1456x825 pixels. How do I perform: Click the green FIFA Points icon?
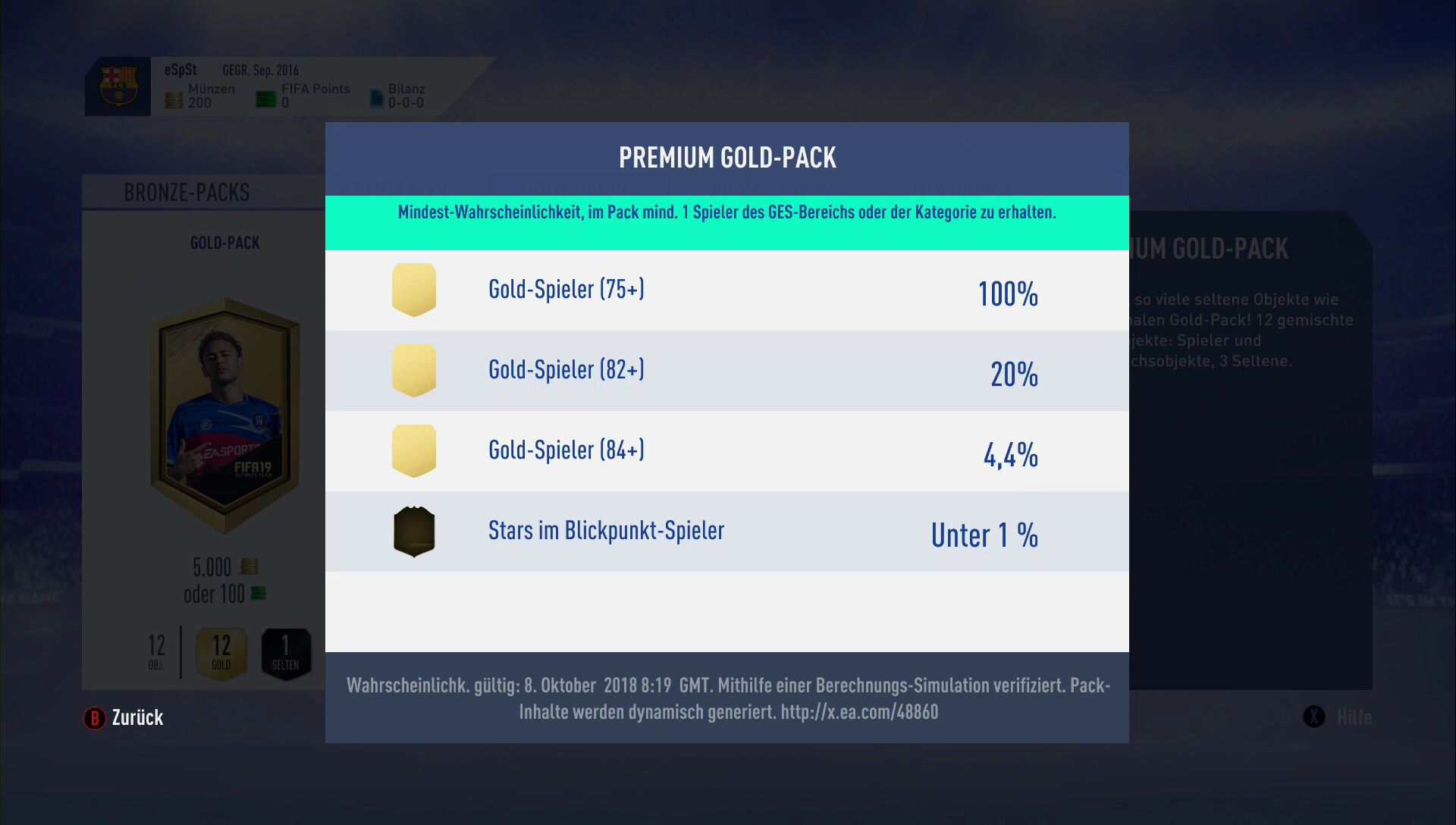pyautogui.click(x=265, y=99)
